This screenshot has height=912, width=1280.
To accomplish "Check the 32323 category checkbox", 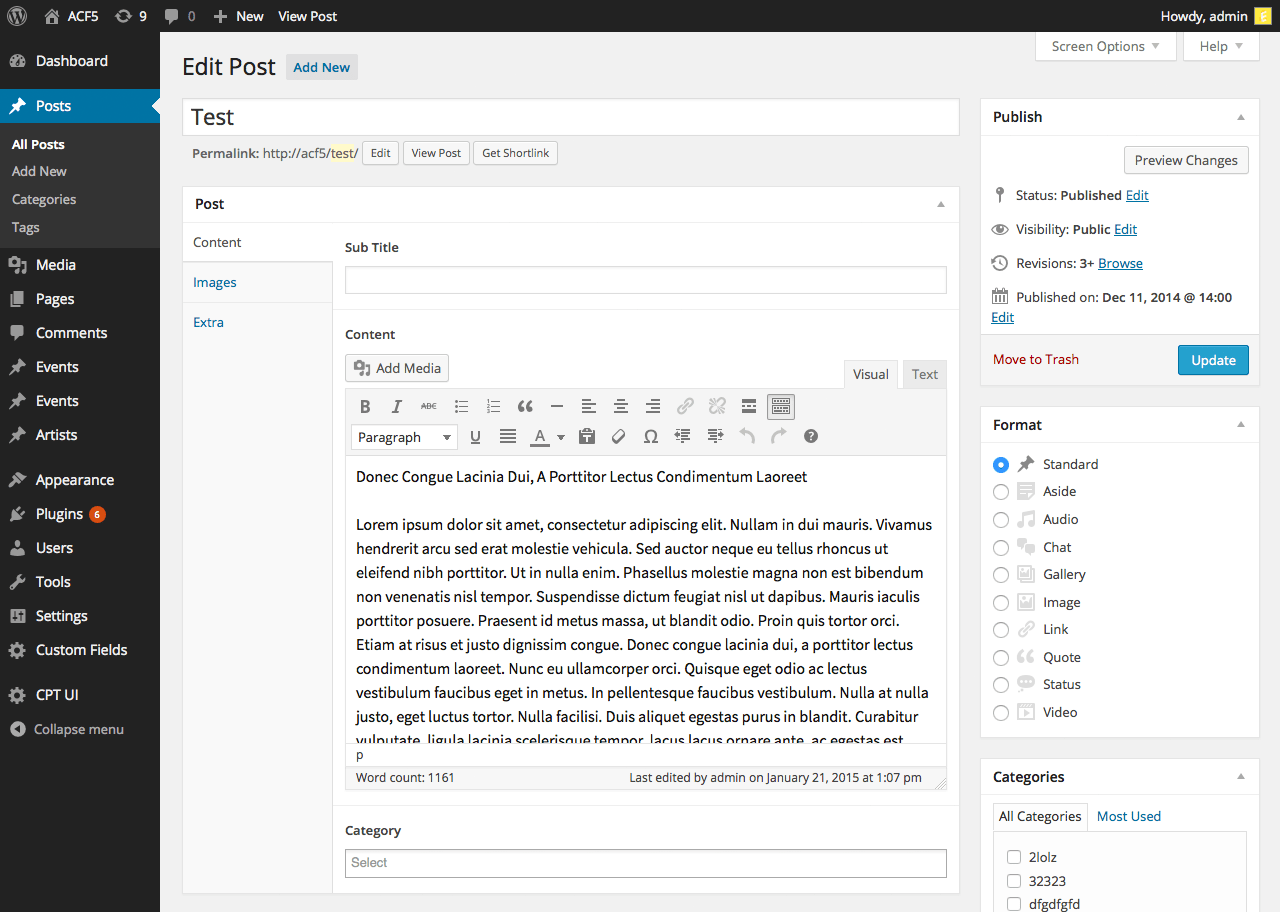I will pyautogui.click(x=1014, y=881).
